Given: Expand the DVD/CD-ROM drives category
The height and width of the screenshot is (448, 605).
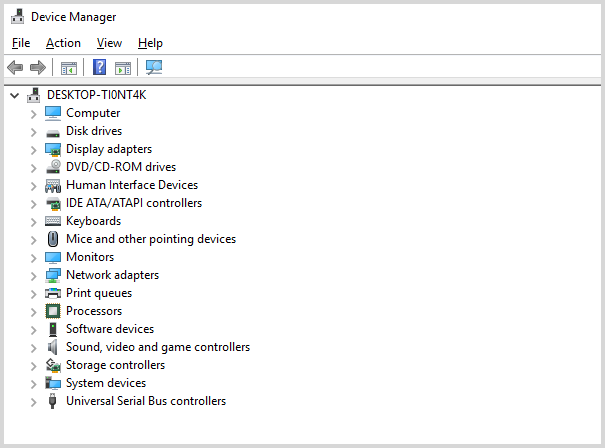Looking at the screenshot, I should [34, 168].
